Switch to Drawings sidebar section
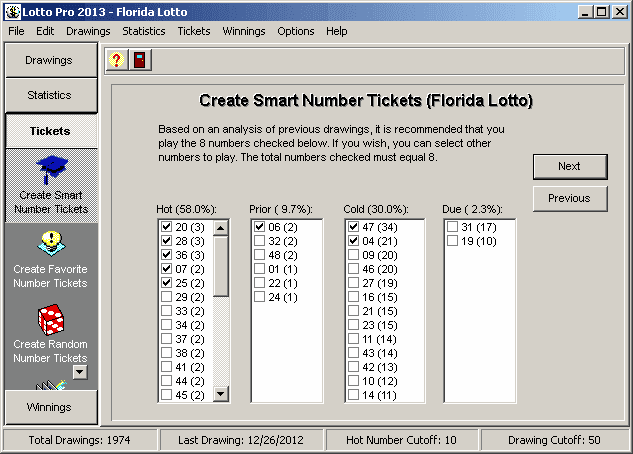Screen dimensions: 633x454 pyautogui.click(x=51, y=60)
